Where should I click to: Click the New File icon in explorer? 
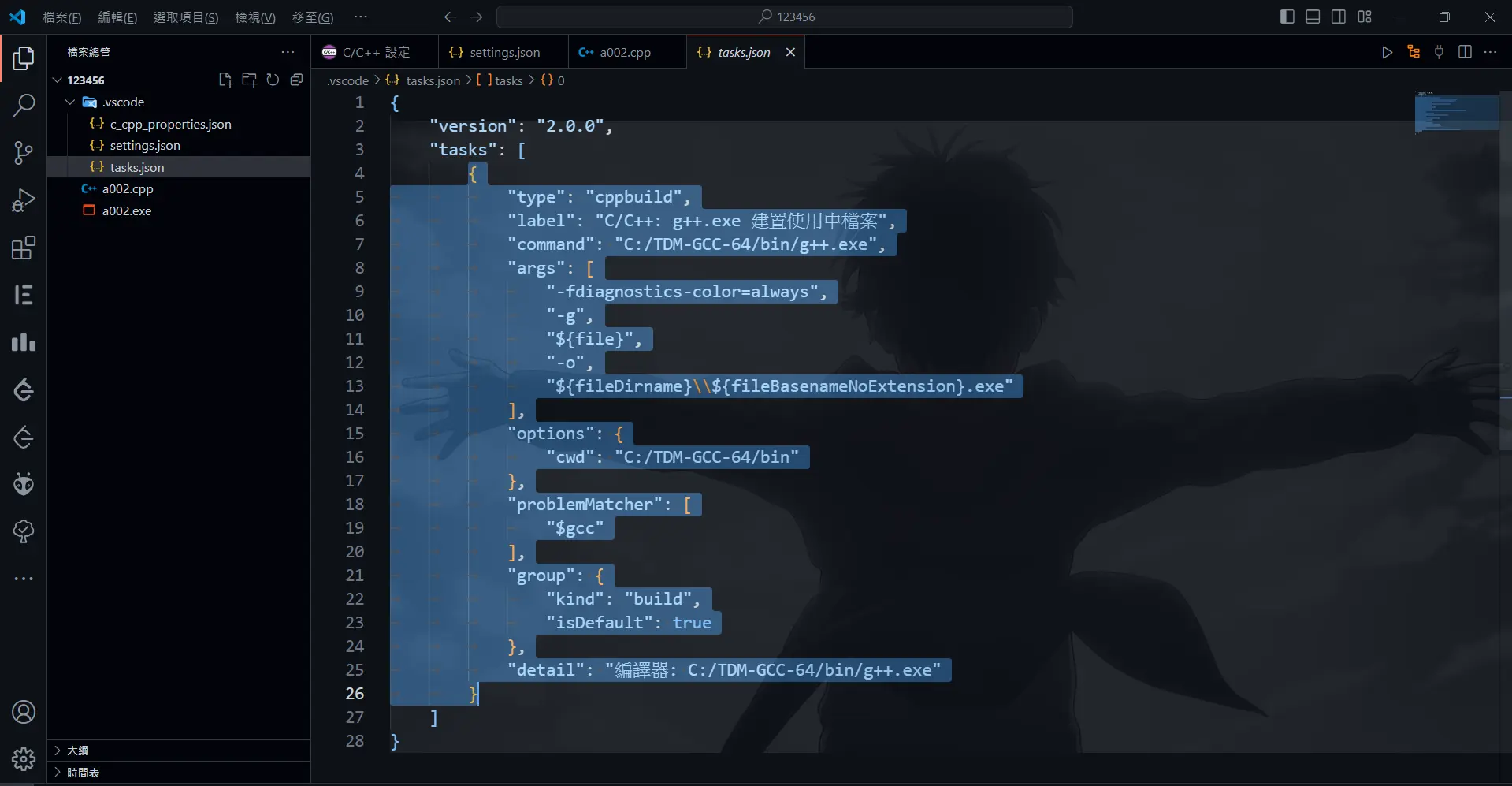(x=225, y=80)
